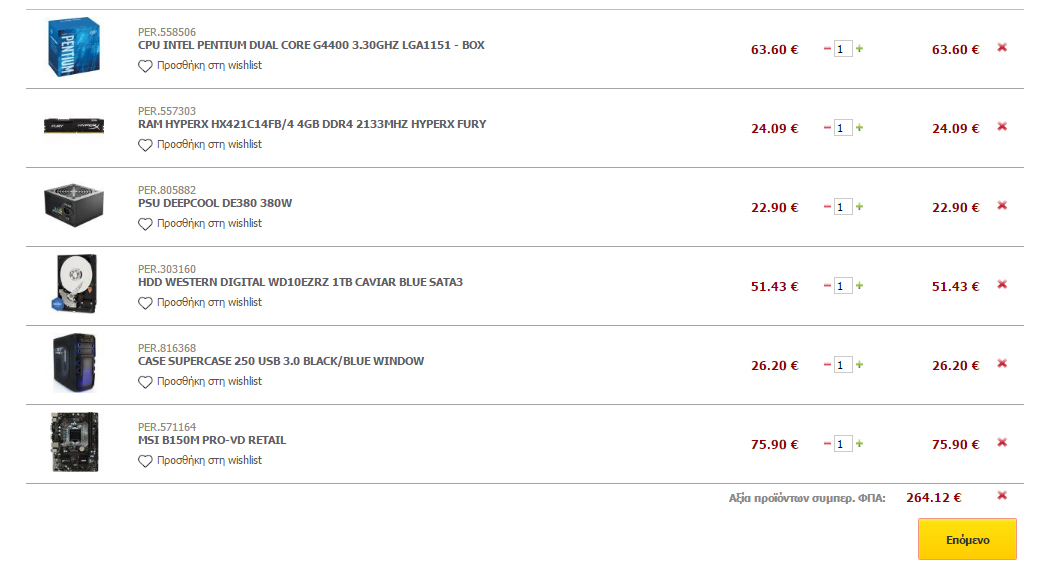Remove the Intel Pentium G4400 CPU from cart
Image resolution: width=1052 pixels, height=571 pixels.
click(1002, 48)
